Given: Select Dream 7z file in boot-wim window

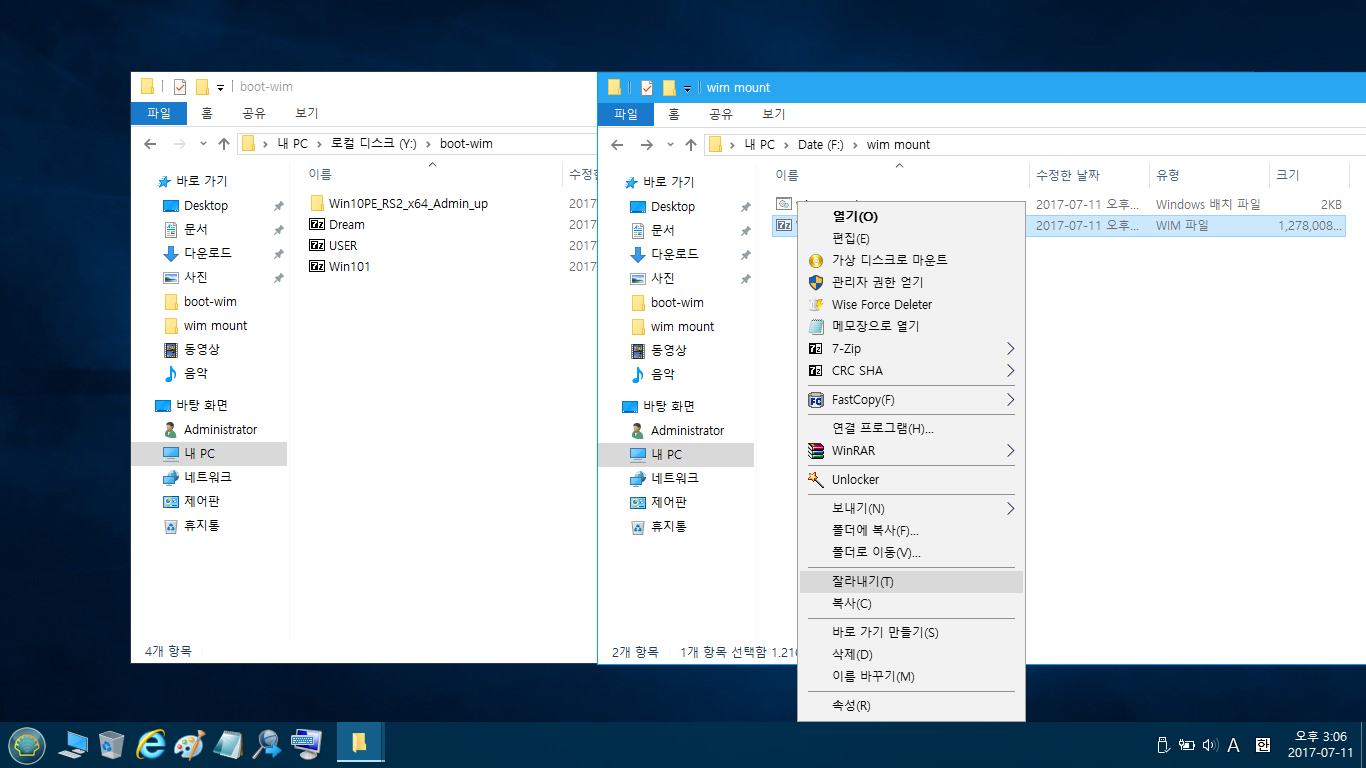Looking at the screenshot, I should pos(347,224).
